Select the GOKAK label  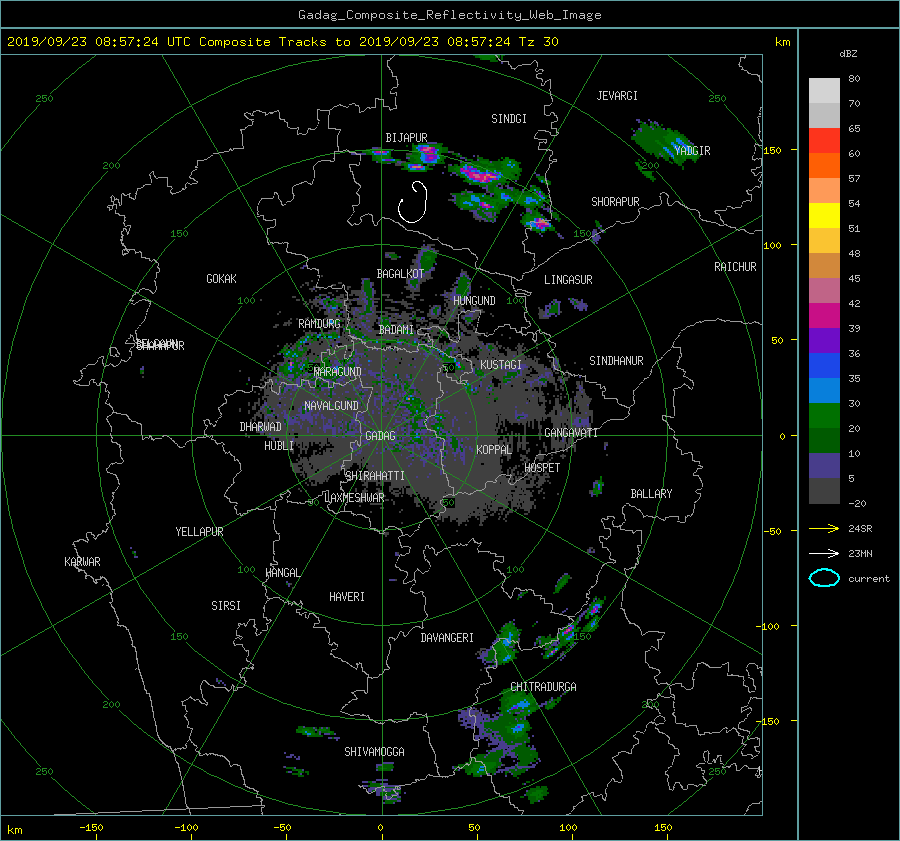(222, 279)
